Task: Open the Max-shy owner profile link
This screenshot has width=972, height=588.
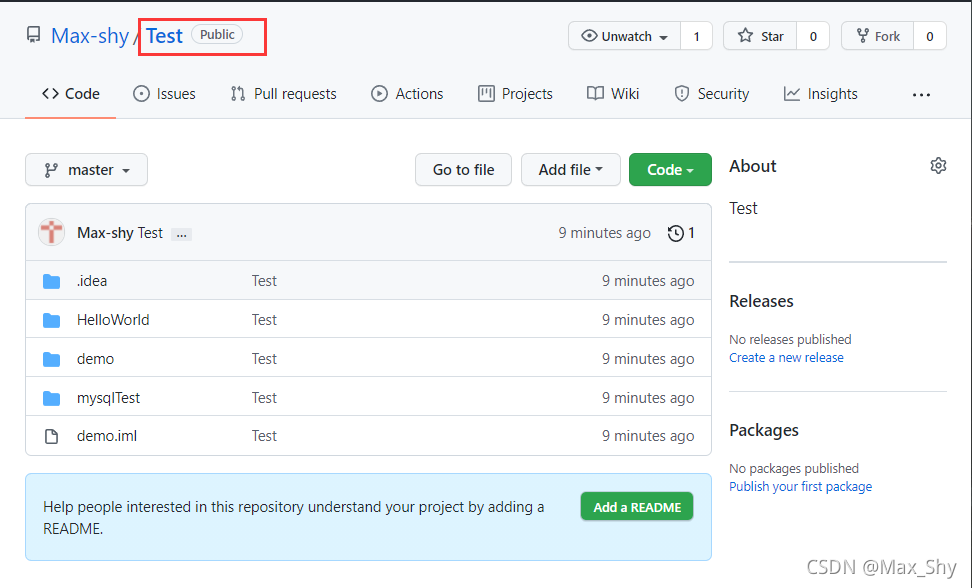Action: coord(90,36)
